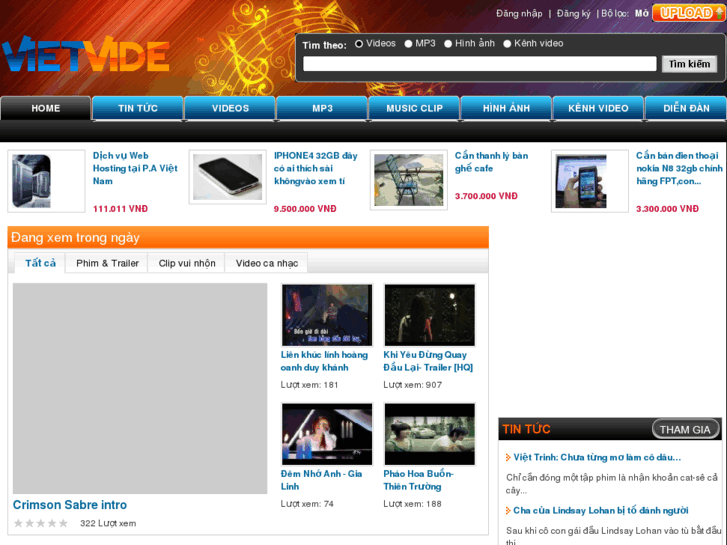Screen dimensions: 727x545
Task: Click the iPhone 4 product thumbnail
Action: click(228, 177)
